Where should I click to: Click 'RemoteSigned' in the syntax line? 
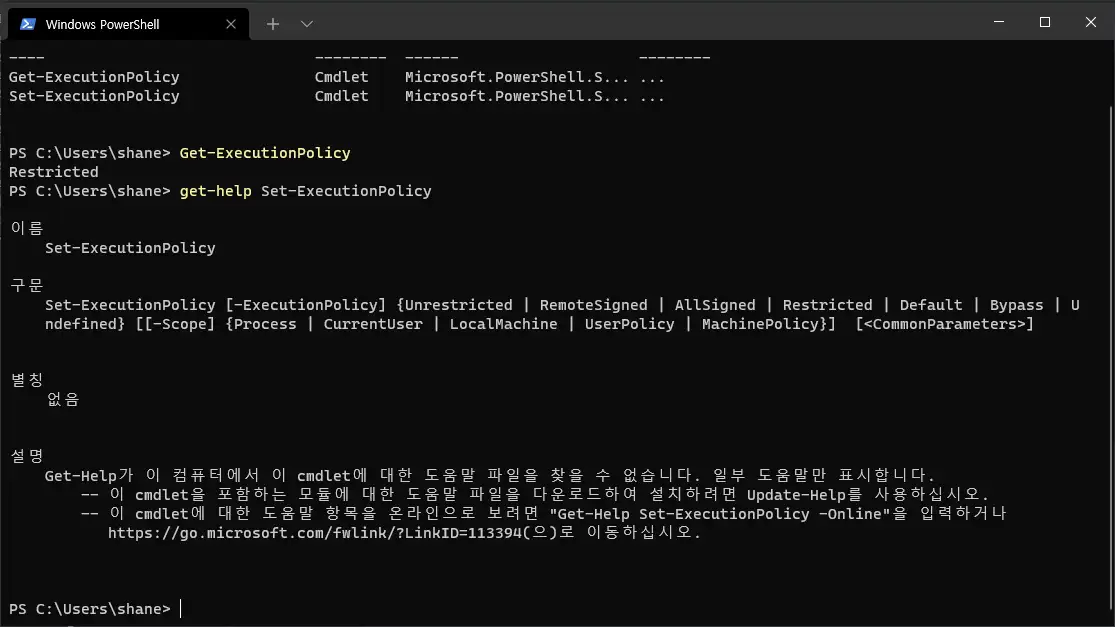point(593,305)
